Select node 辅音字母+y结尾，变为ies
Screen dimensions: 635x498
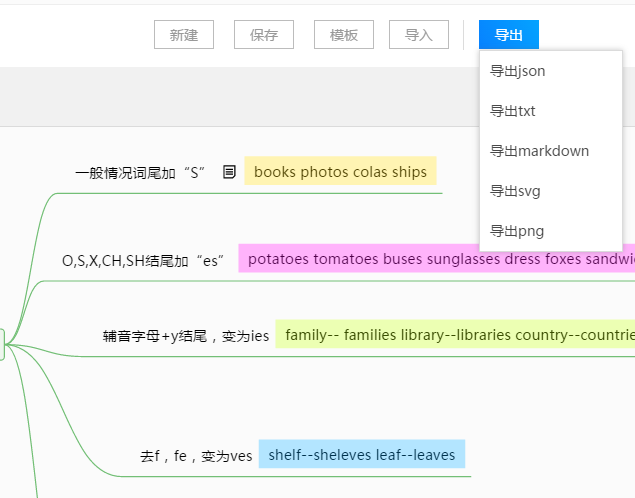[186, 336]
